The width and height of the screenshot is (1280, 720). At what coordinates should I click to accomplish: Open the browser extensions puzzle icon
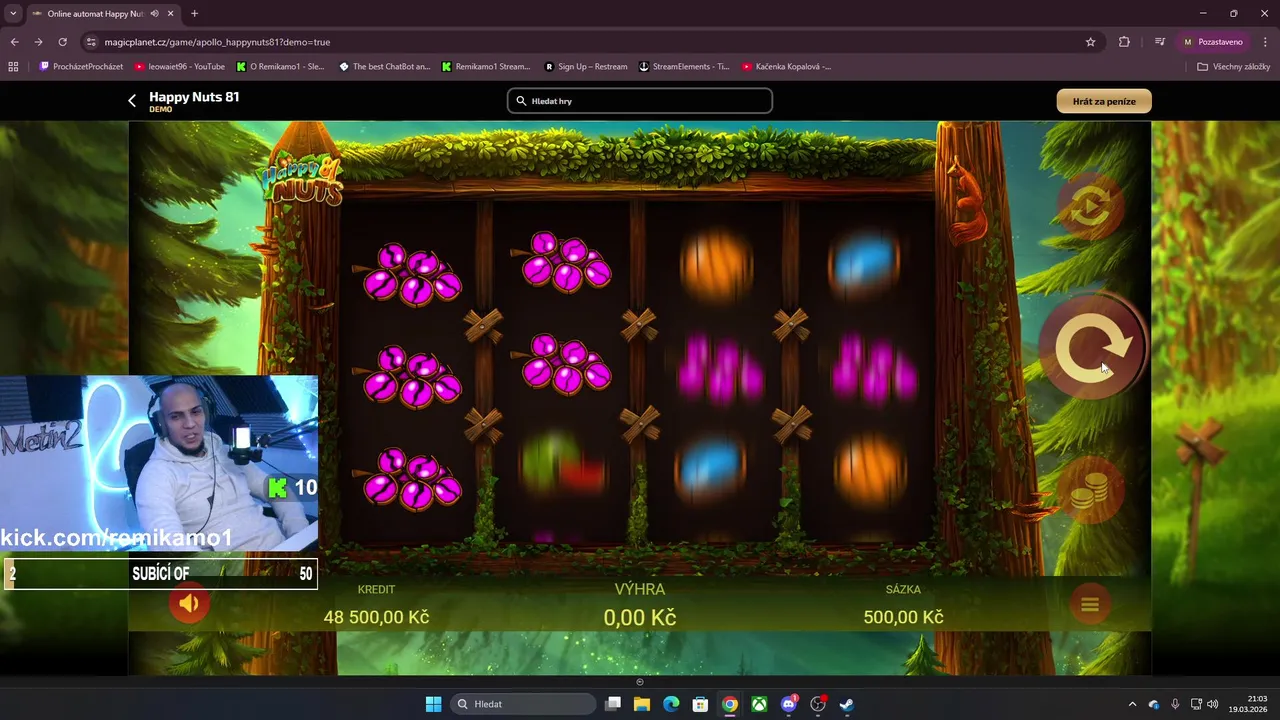coord(1124,42)
